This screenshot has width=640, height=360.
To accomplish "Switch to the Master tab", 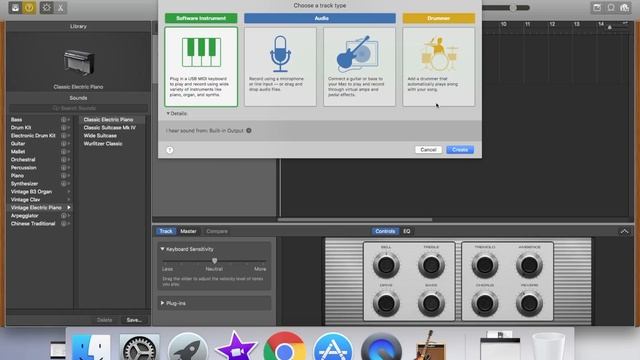I will point(188,231).
